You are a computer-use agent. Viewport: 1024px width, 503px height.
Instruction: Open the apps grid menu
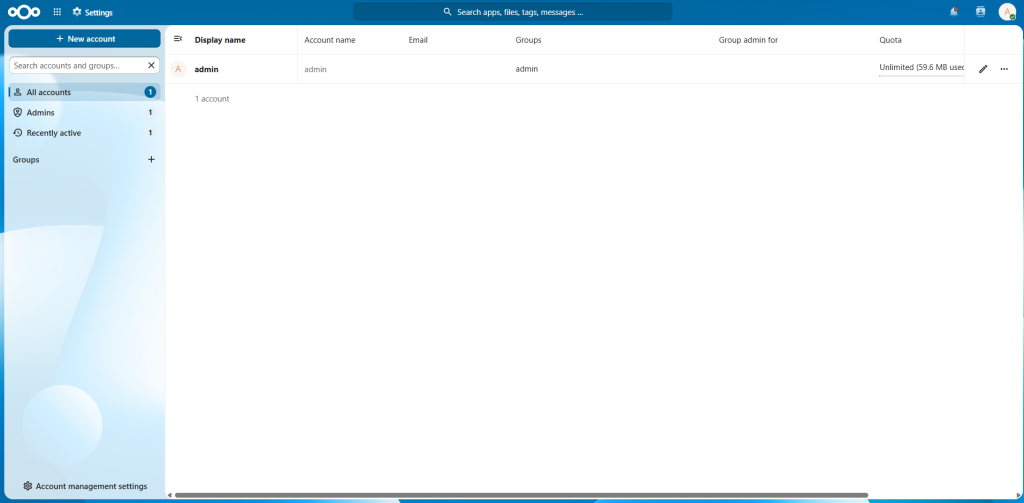point(57,12)
